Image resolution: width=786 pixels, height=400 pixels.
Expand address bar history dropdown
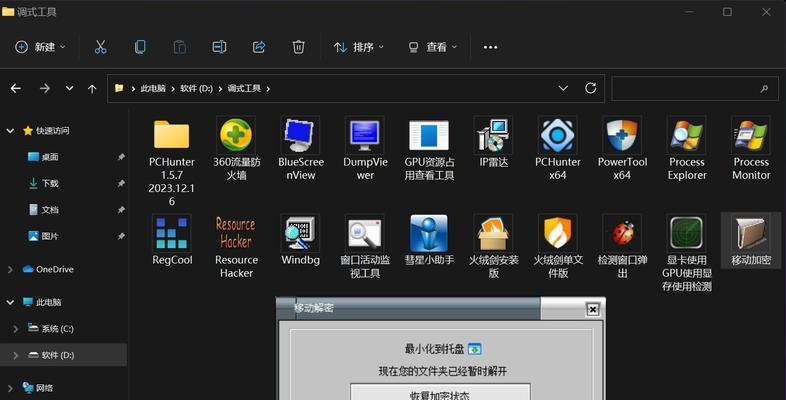tap(563, 88)
